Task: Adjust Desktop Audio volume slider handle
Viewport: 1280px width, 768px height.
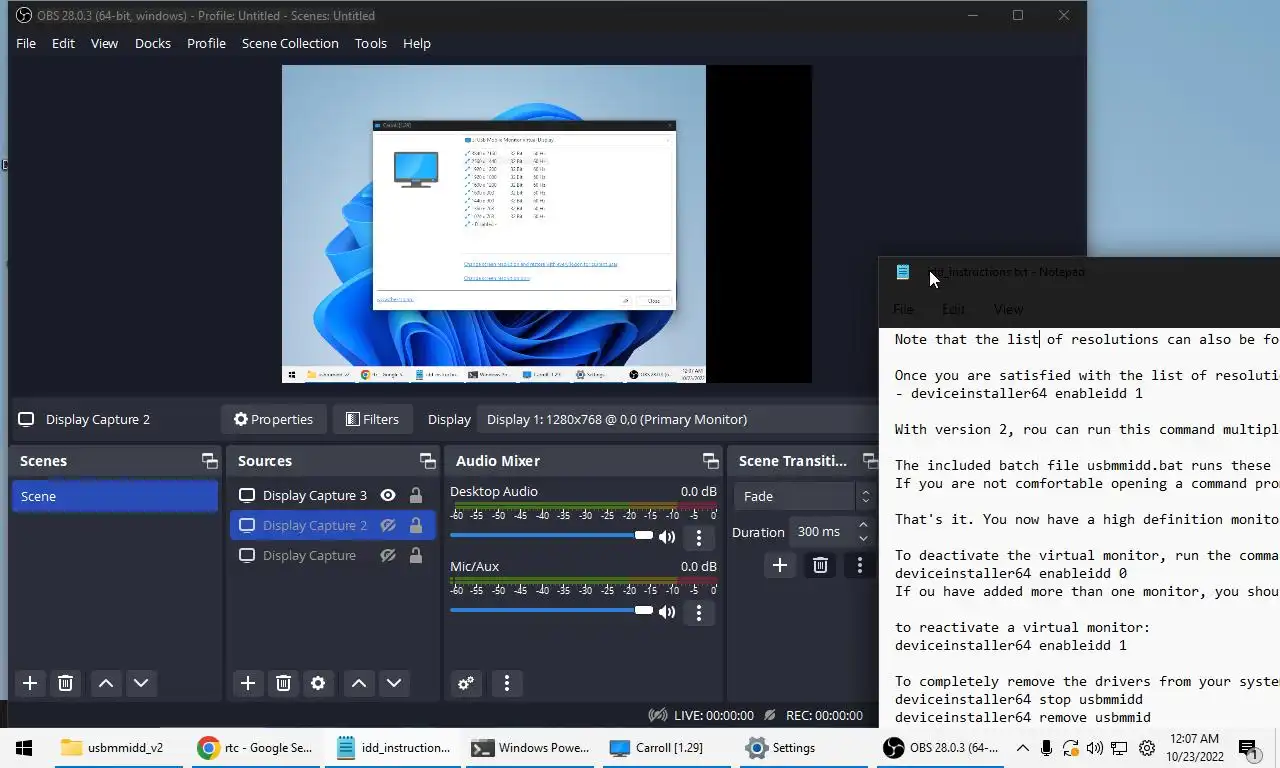Action: (644, 536)
